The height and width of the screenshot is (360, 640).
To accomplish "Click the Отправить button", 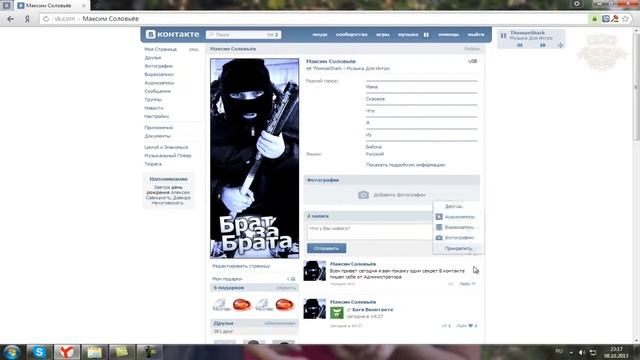I will click(327, 248).
